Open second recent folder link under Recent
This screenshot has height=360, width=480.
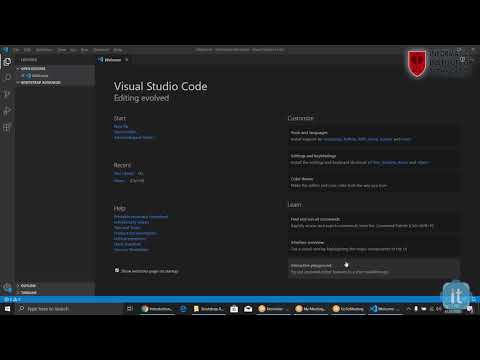[x=119, y=181]
